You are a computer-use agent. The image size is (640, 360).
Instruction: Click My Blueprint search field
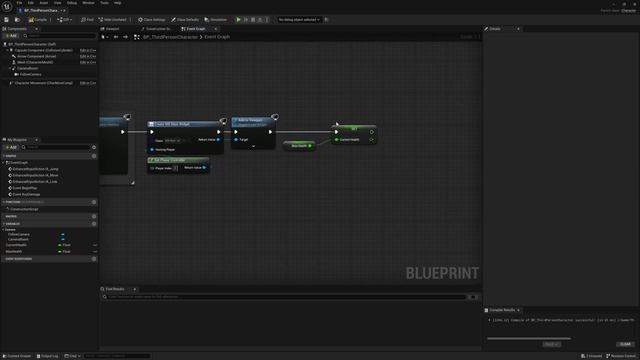pos(56,147)
